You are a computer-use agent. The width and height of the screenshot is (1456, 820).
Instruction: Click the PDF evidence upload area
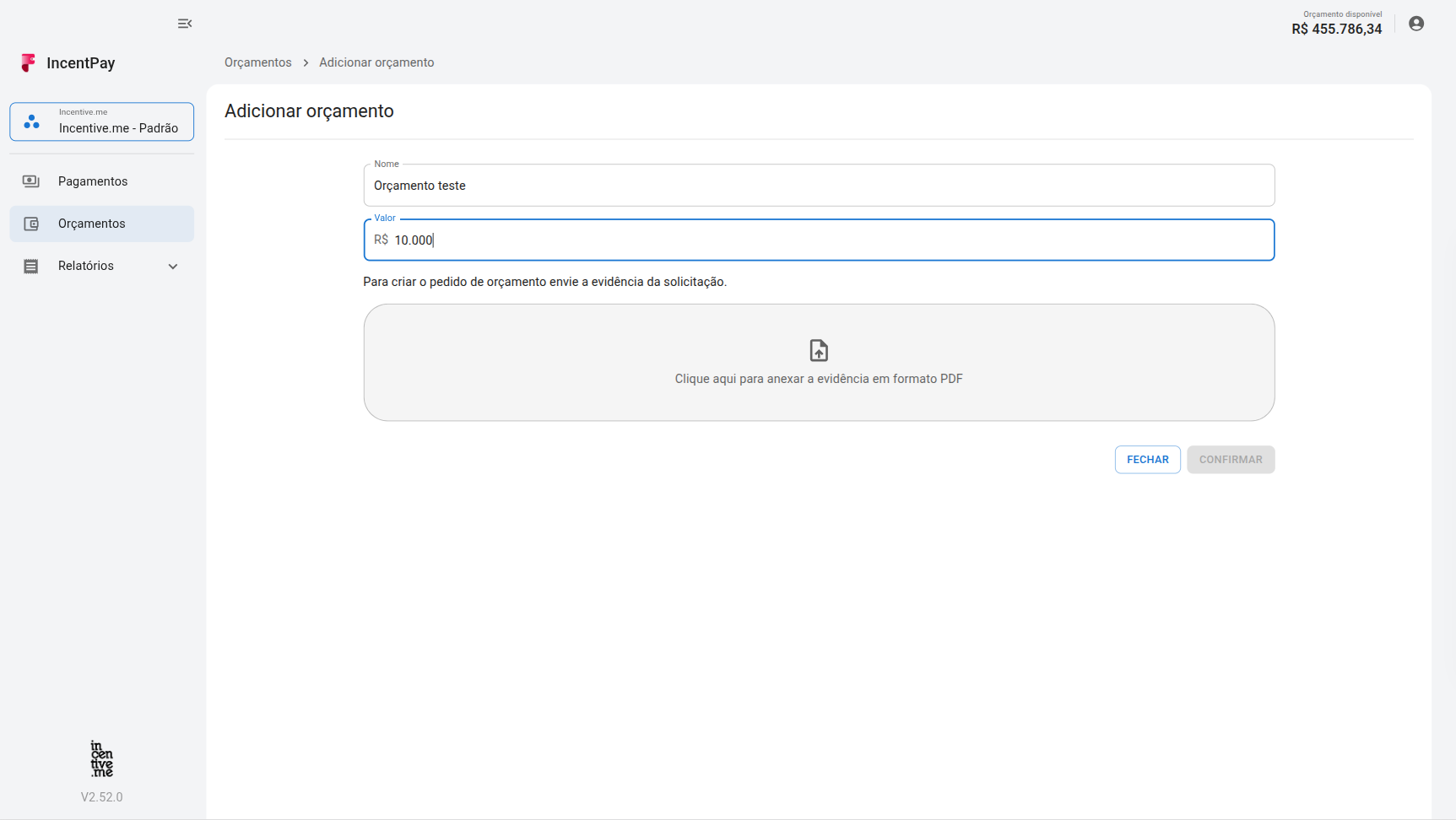[819, 363]
